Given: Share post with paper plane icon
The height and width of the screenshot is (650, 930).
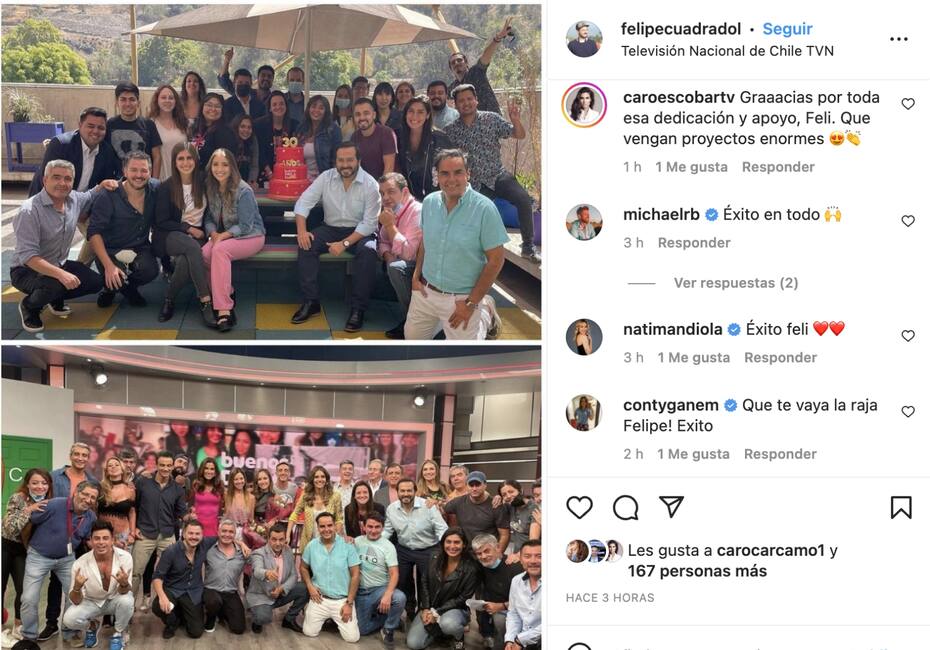Looking at the screenshot, I should tap(671, 507).
